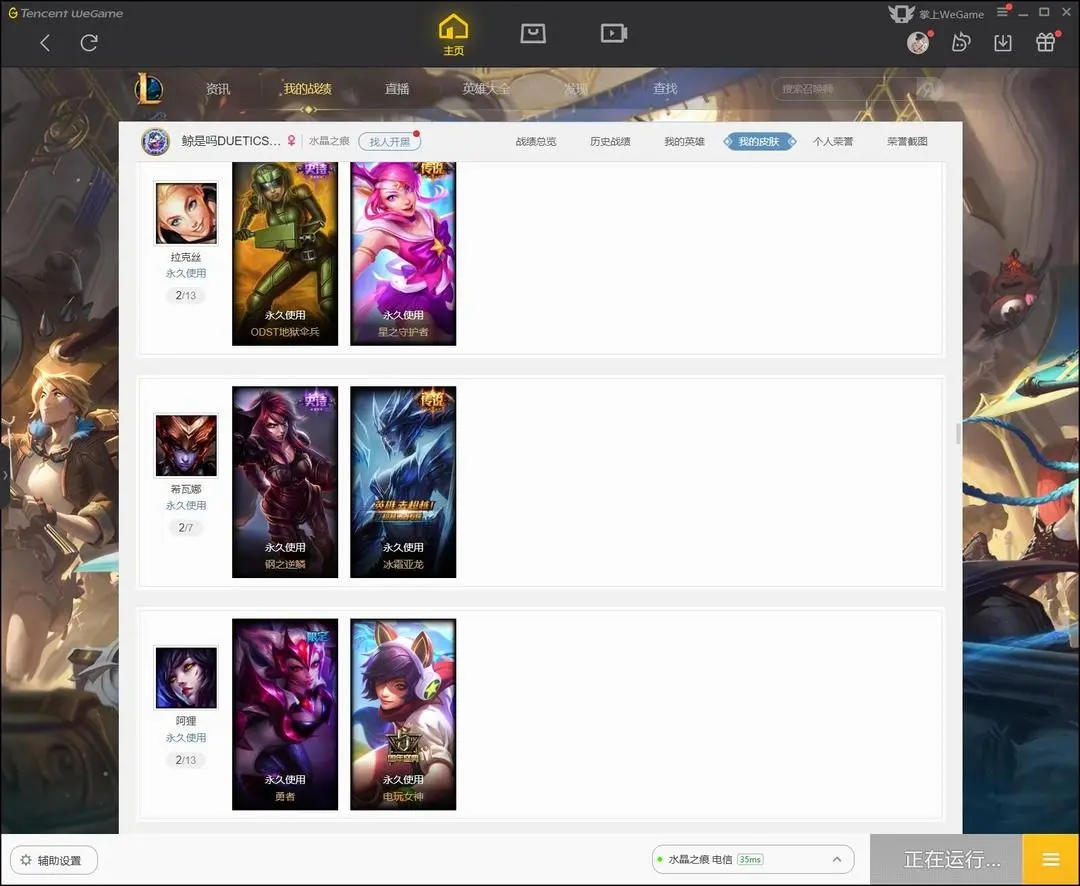The height and width of the screenshot is (886, 1080).
Task: Click the summoner name 鲸是吗DUETICS...
Action: point(231,141)
